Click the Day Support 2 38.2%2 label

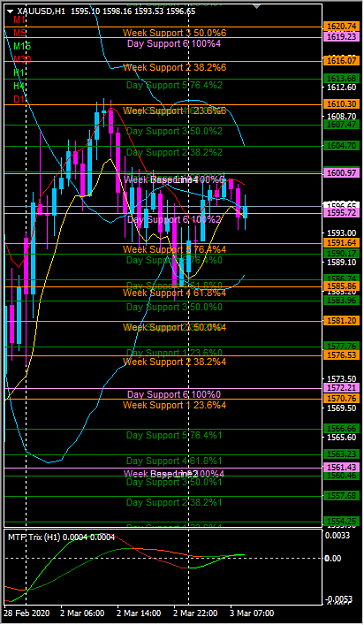(x=174, y=152)
